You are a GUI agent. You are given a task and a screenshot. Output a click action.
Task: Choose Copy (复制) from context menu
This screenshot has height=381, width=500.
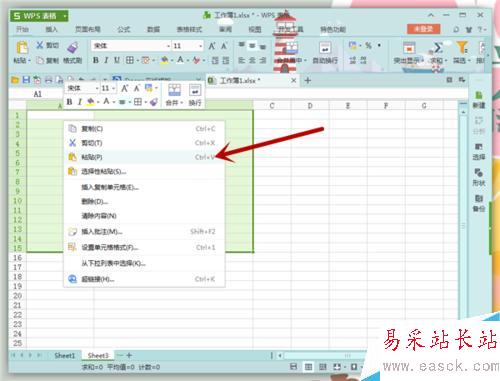144,129
